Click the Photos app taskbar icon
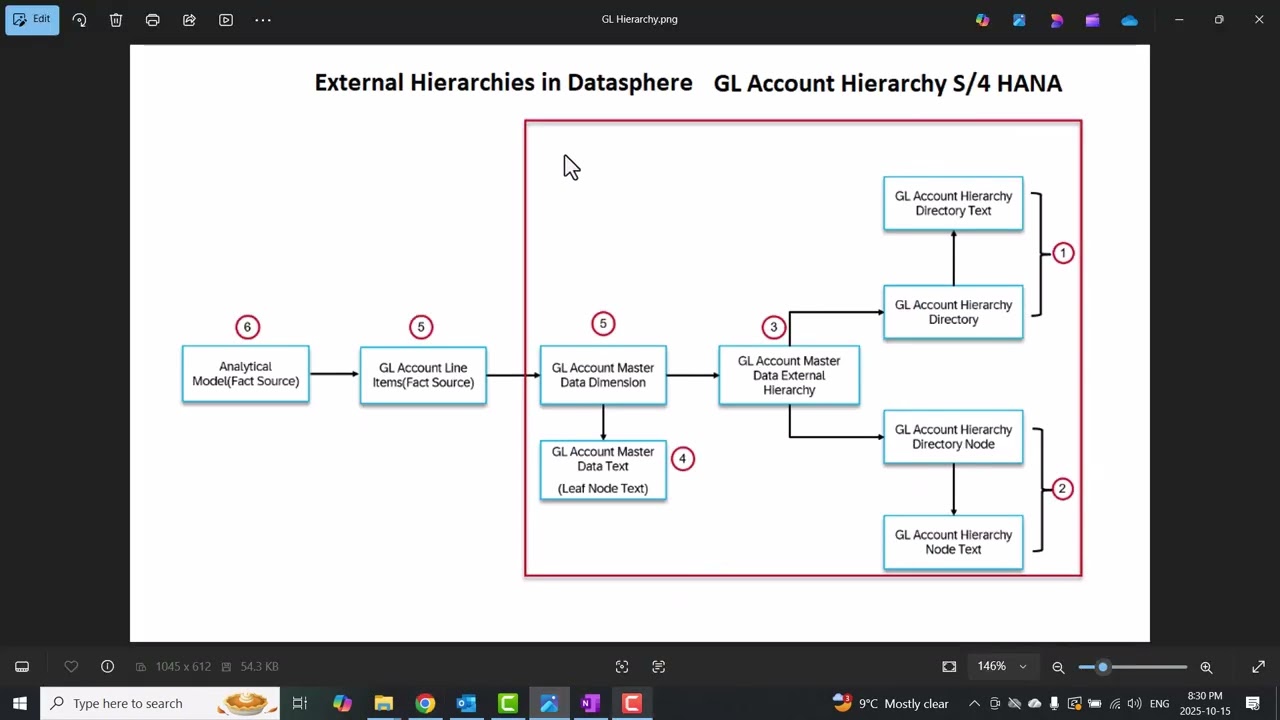The image size is (1280, 720). (549, 703)
